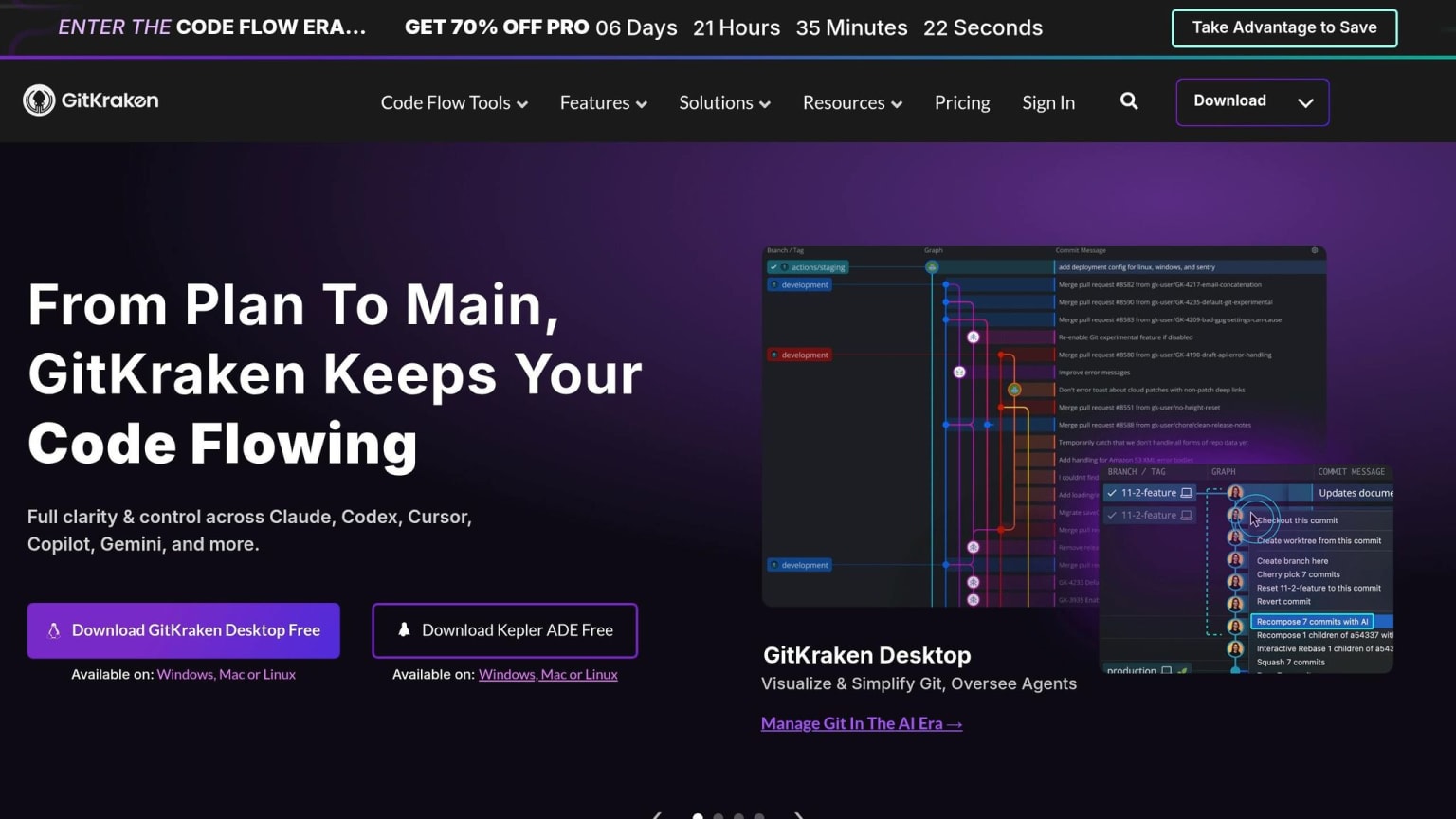Click the GitKraken logo in the header
This screenshot has width=1456, height=819.
[91, 100]
